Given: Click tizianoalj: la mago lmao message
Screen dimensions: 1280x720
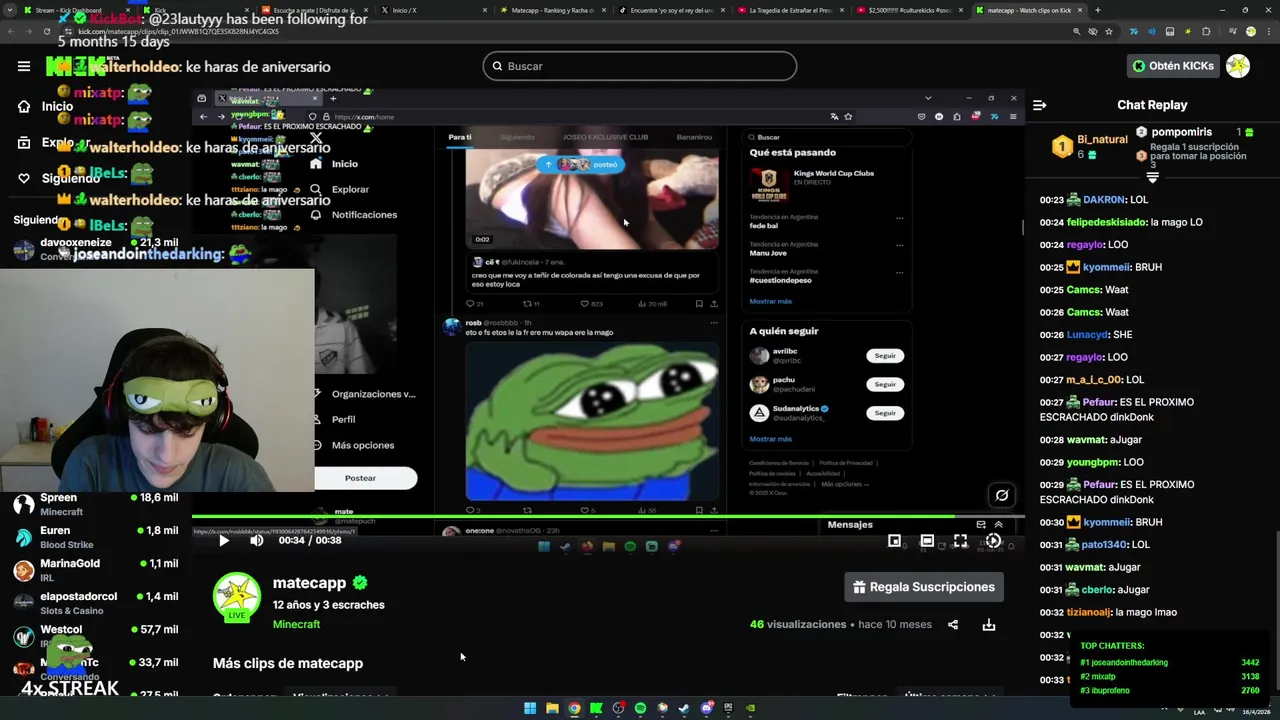Looking at the screenshot, I should click(x=1108, y=612).
